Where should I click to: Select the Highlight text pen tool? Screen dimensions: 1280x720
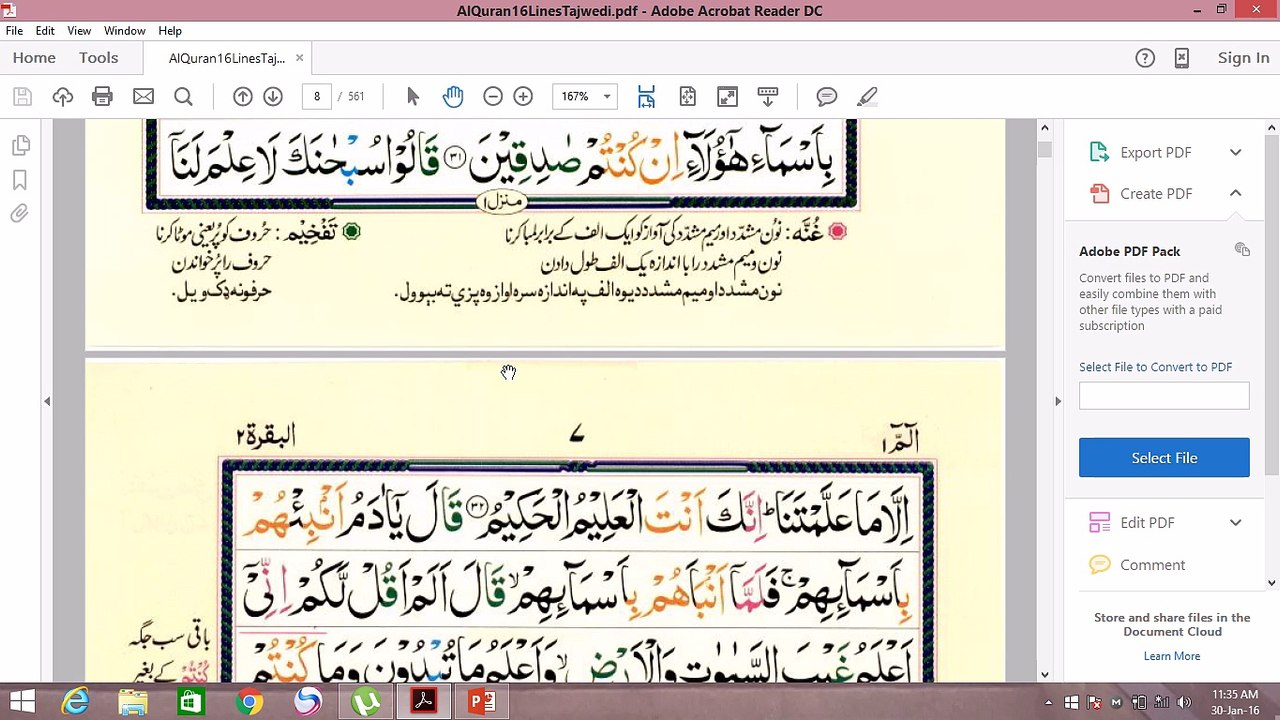(x=867, y=96)
